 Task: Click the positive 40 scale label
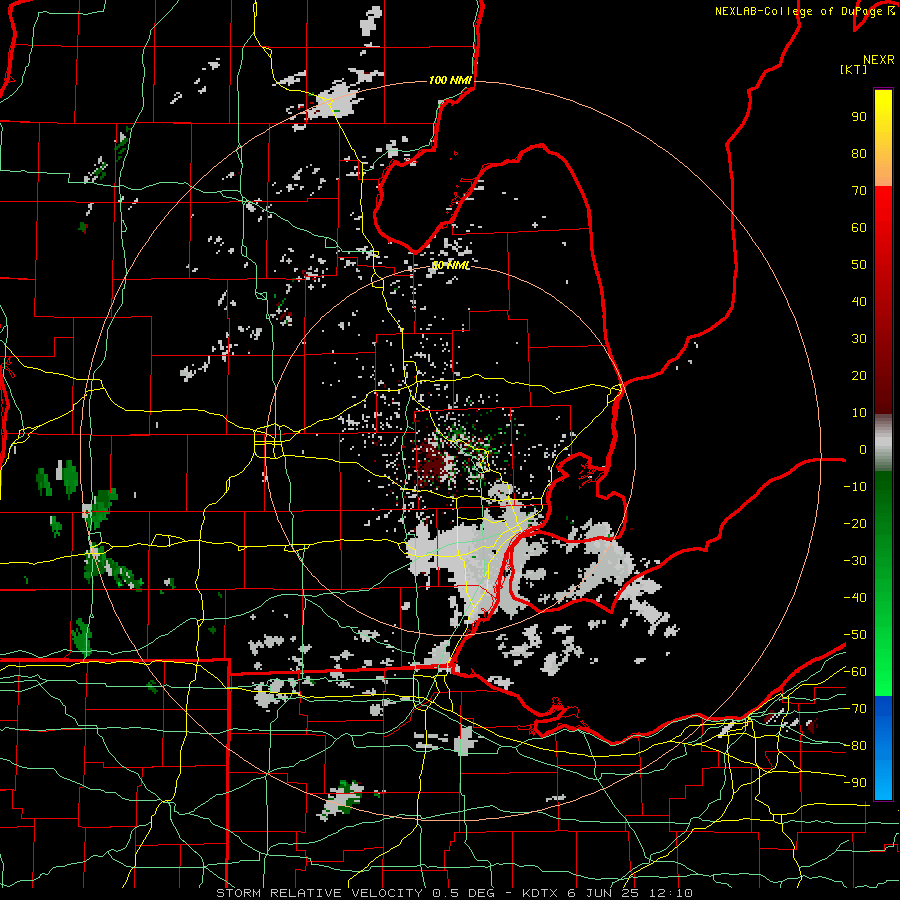tap(859, 302)
